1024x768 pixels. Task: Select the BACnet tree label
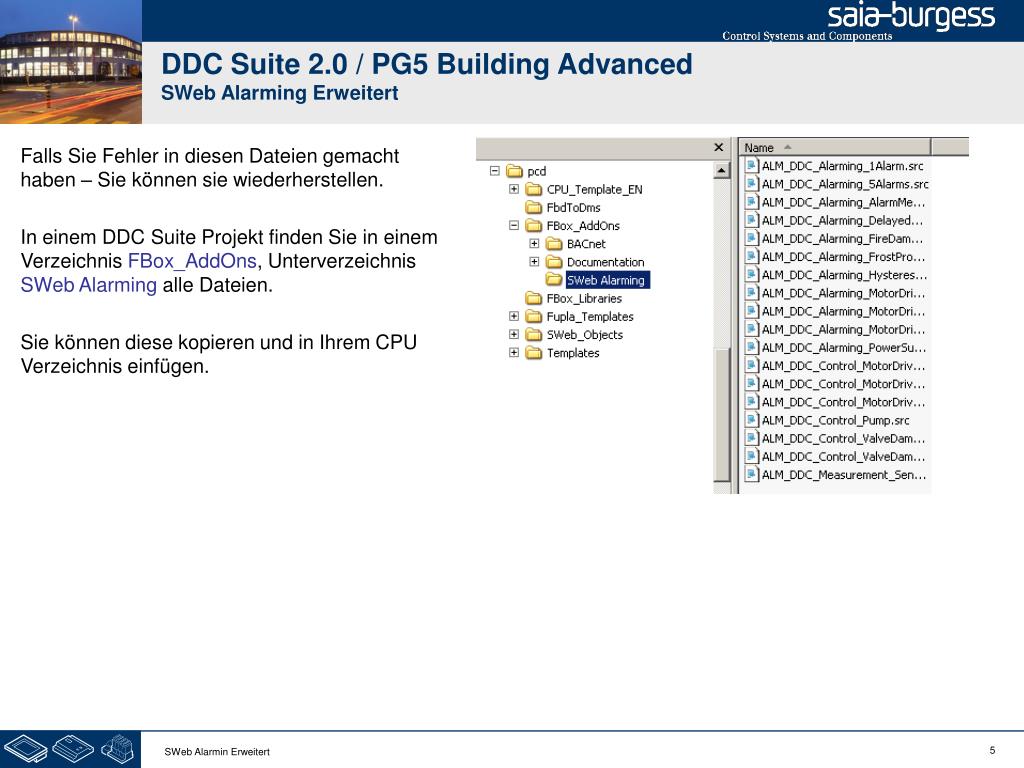[586, 244]
